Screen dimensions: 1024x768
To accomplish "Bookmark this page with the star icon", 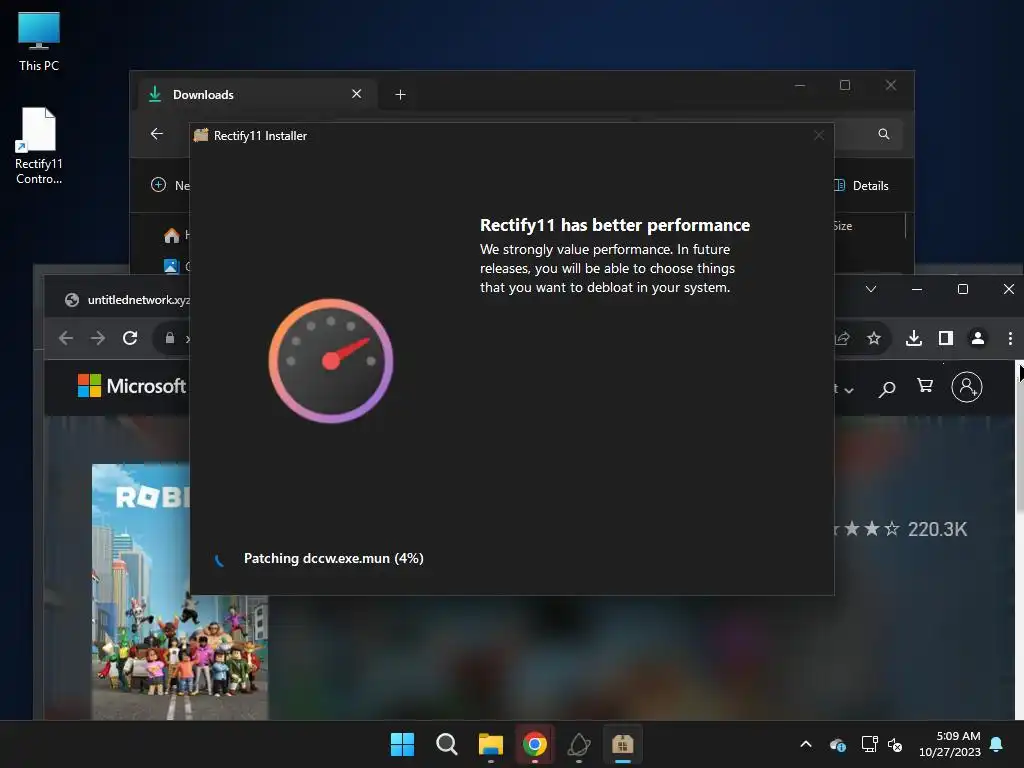I will click(x=874, y=338).
